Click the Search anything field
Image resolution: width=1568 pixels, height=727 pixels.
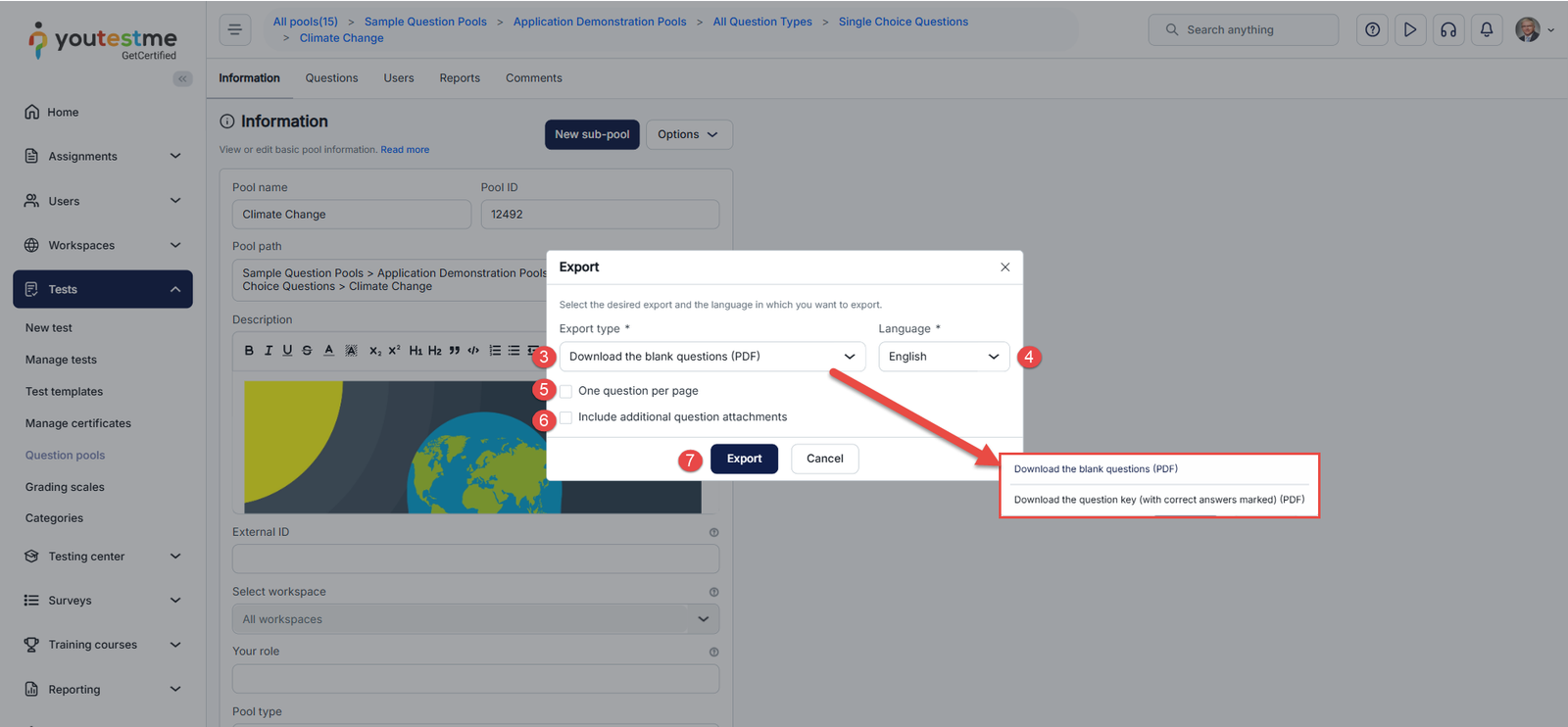click(1243, 30)
